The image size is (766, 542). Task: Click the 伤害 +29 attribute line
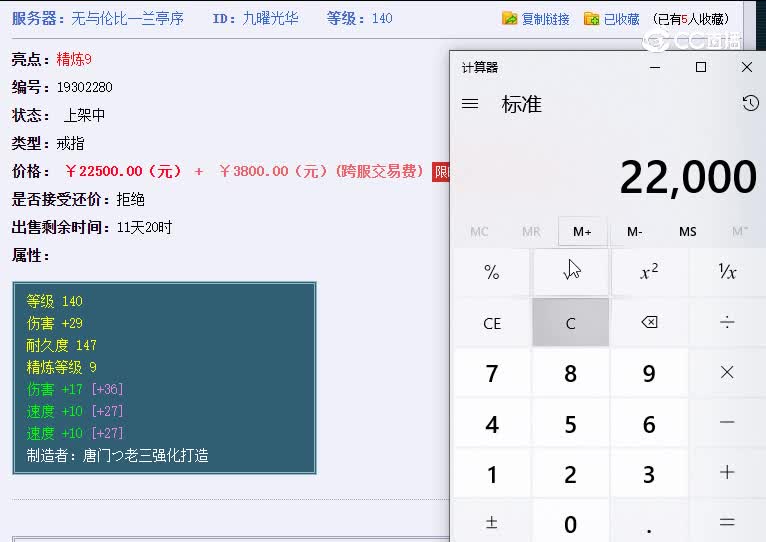coord(55,323)
